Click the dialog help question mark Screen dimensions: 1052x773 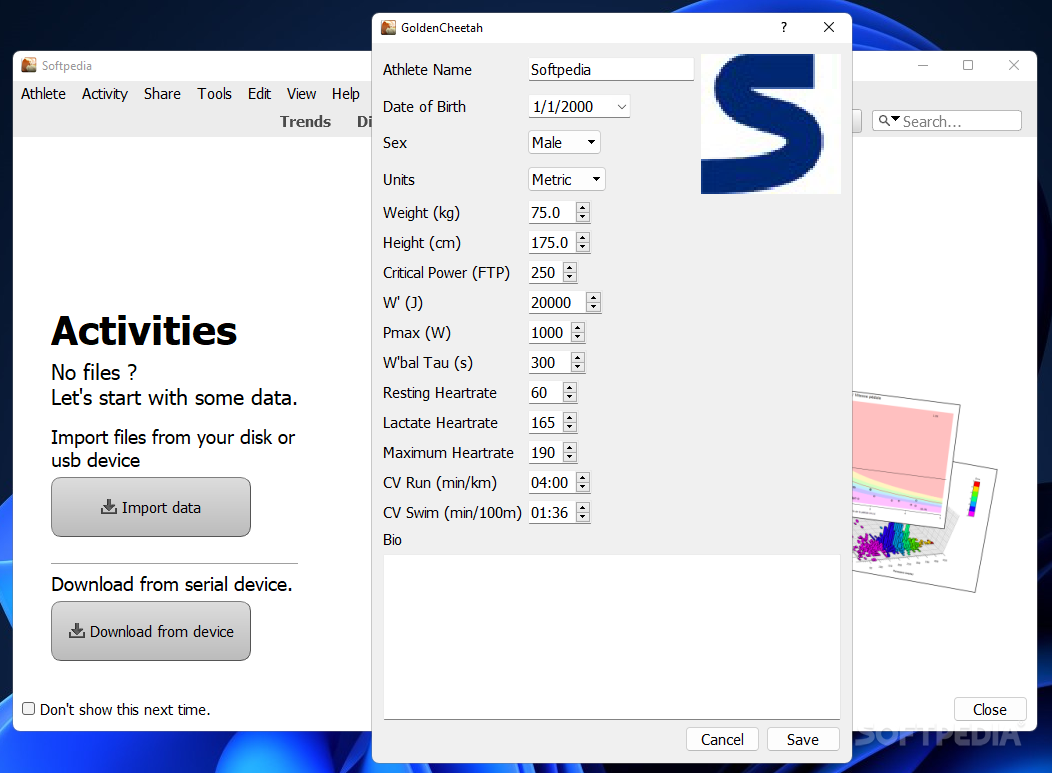coord(784,28)
